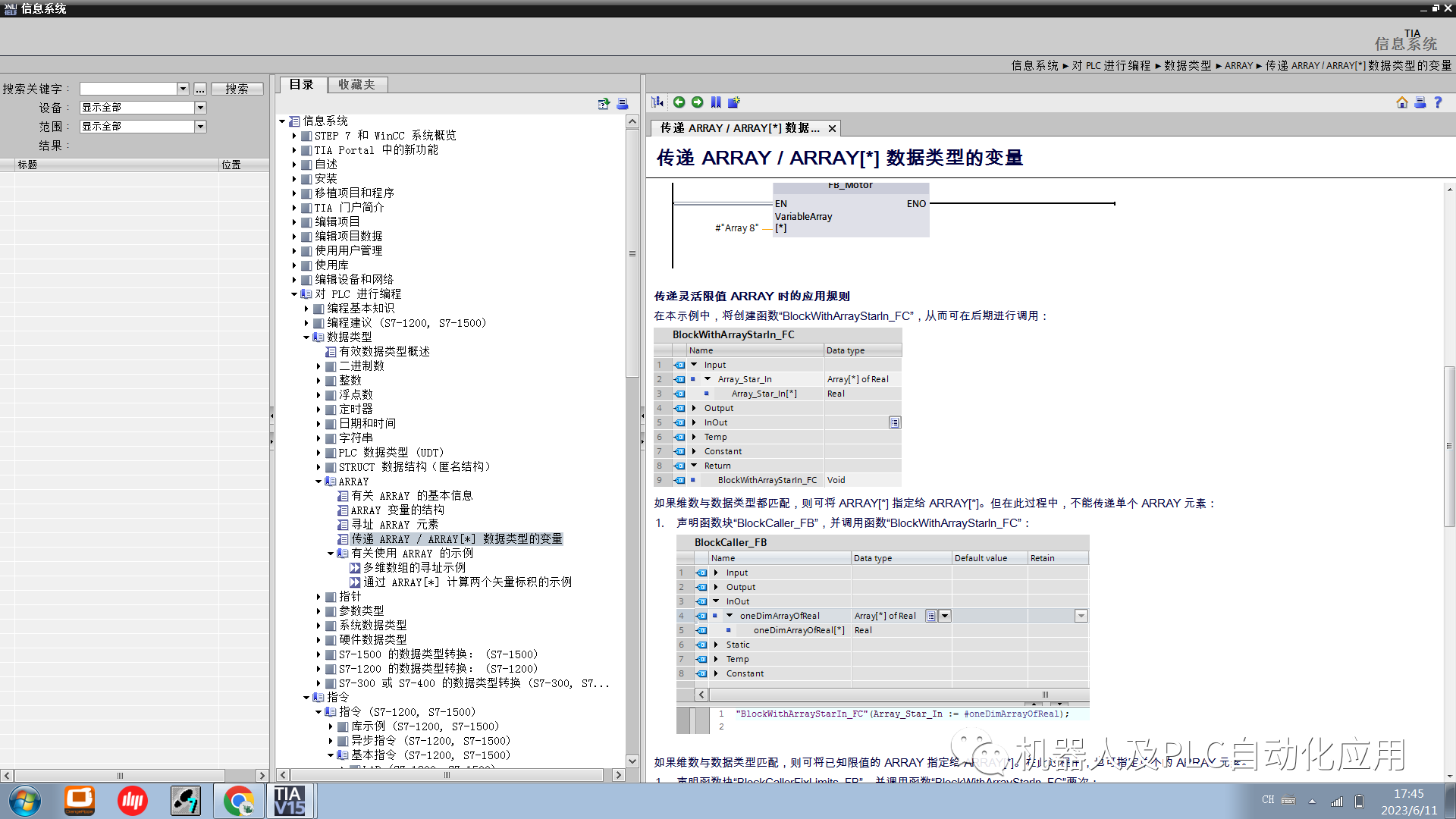Click the synchronize contents tree icon
1456x819 pixels.
pos(657,102)
